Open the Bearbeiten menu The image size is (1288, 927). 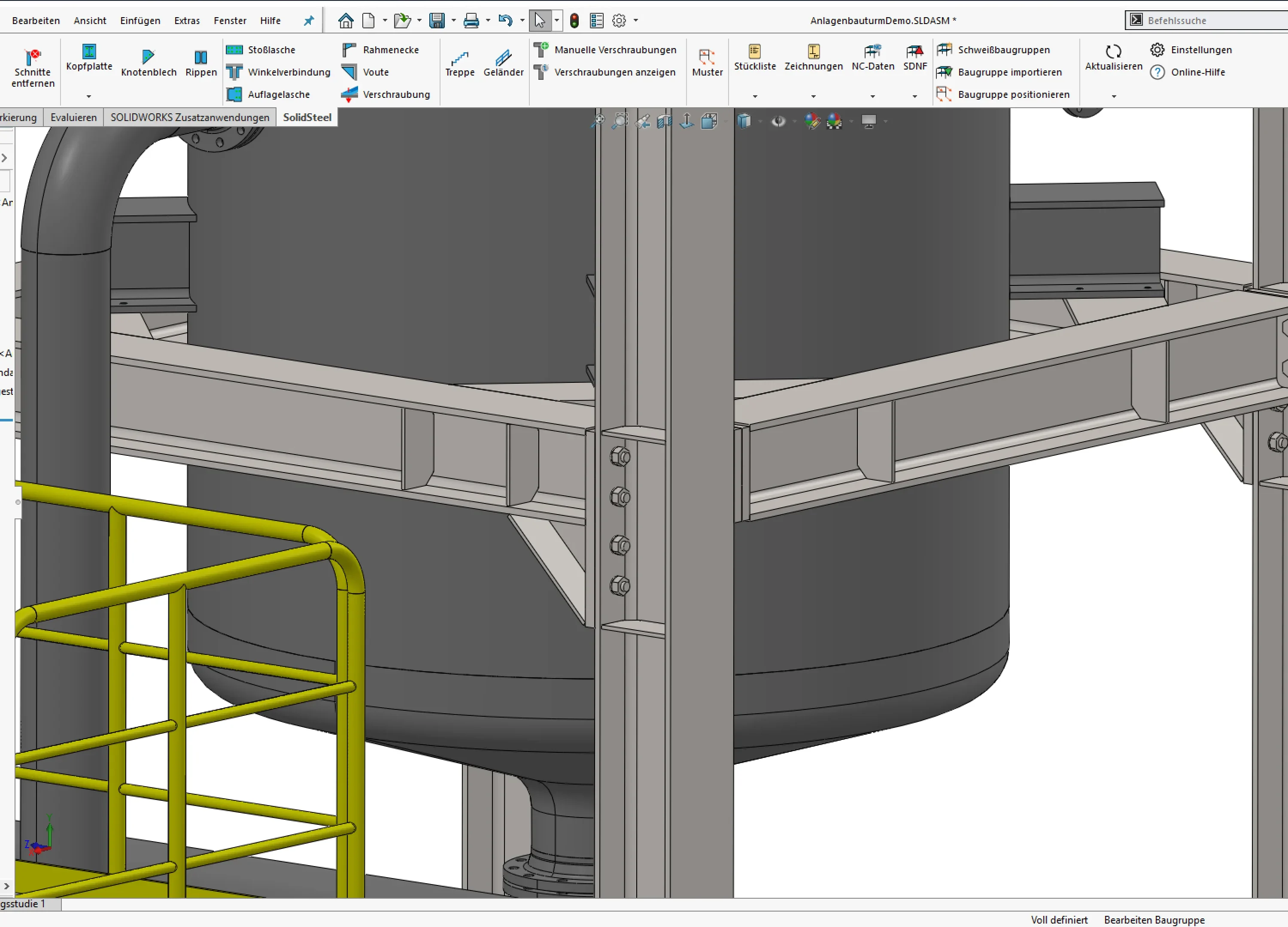(x=36, y=21)
